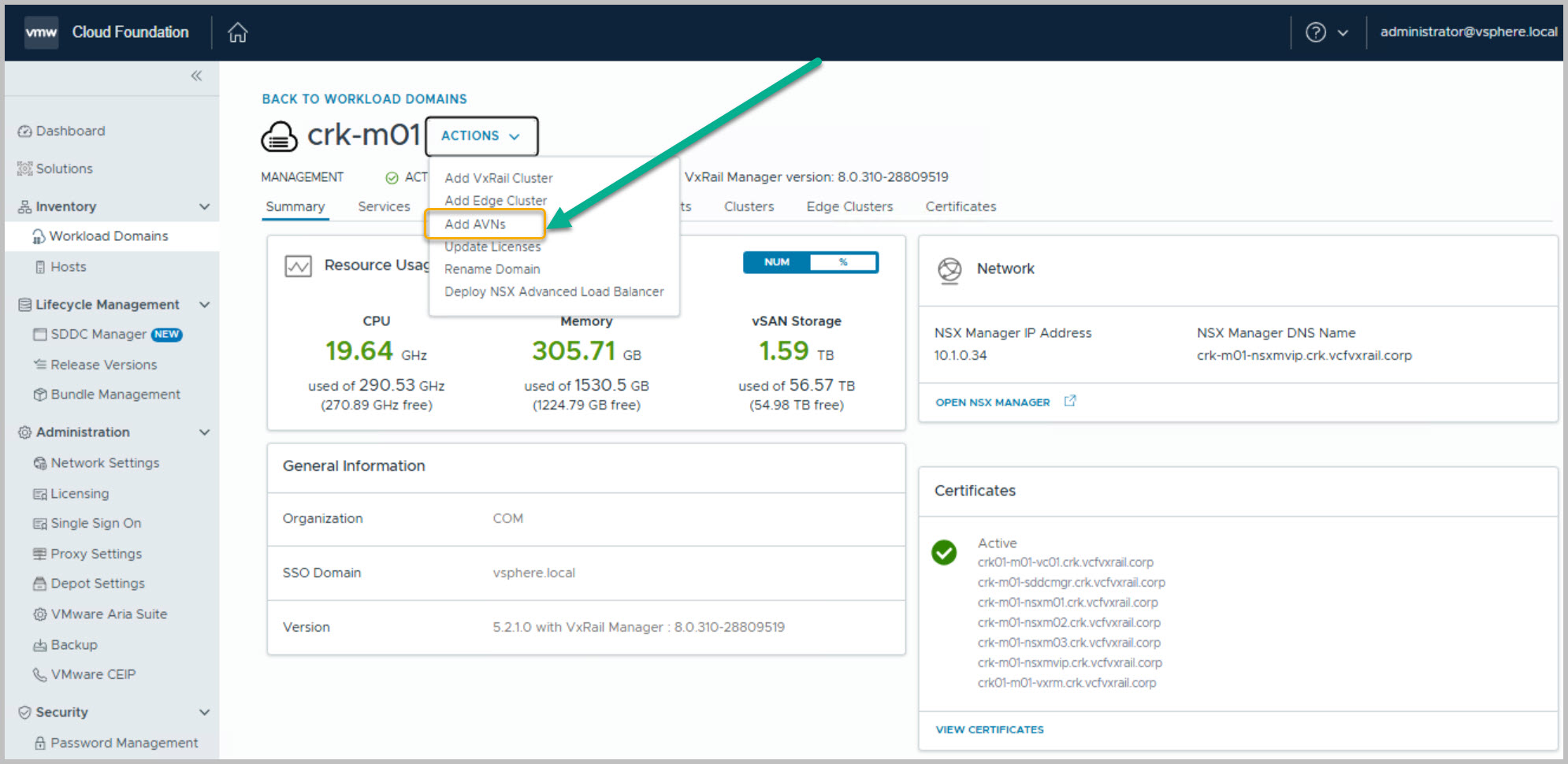Screen dimensions: 1568x764
Task: Collapse the sidebar with double-chevron icon
Action: [196, 76]
